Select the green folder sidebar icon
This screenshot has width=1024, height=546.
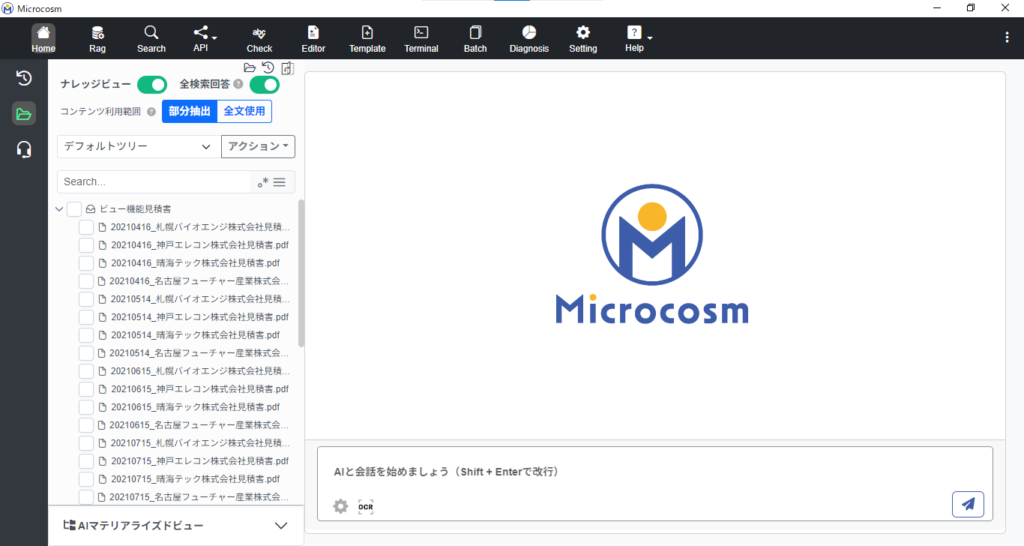pos(24,114)
